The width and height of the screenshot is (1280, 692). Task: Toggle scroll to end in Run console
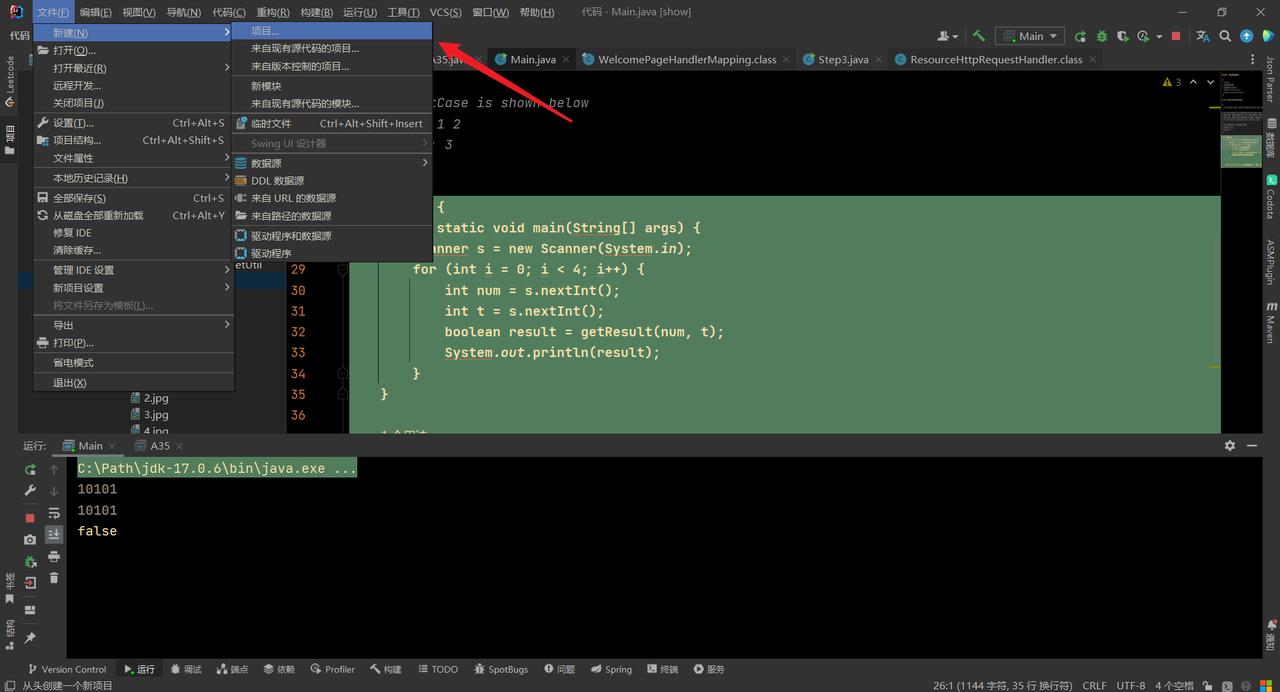pos(54,535)
